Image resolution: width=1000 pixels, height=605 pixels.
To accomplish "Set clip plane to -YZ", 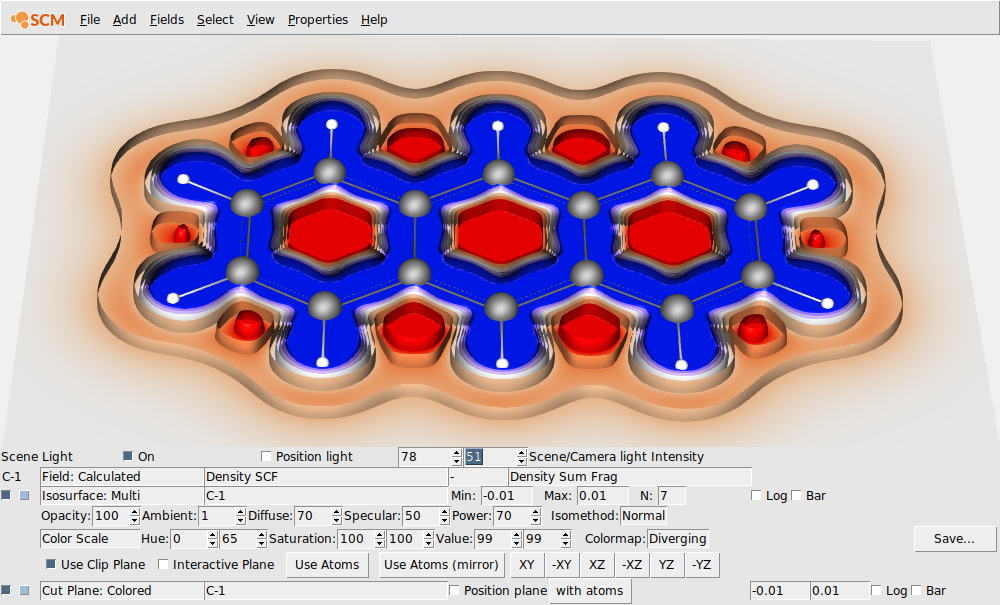I will click(702, 565).
